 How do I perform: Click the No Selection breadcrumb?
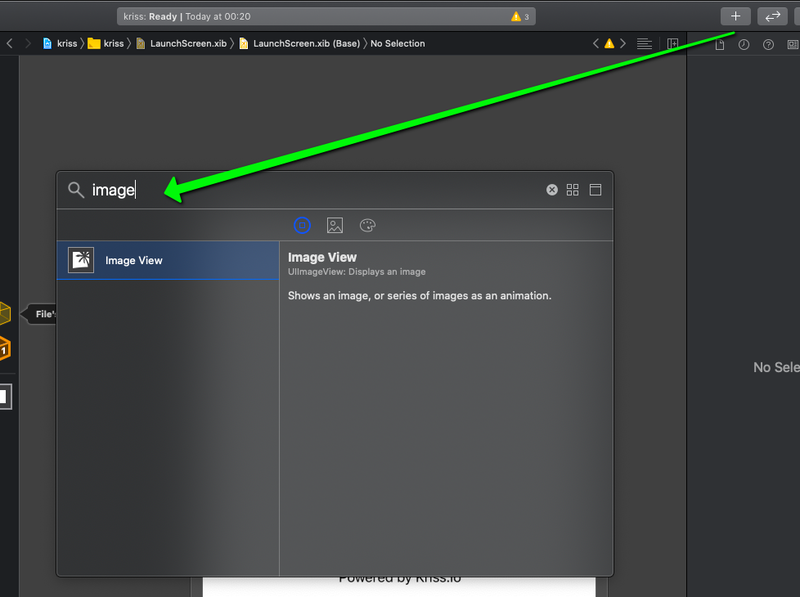[397, 44]
